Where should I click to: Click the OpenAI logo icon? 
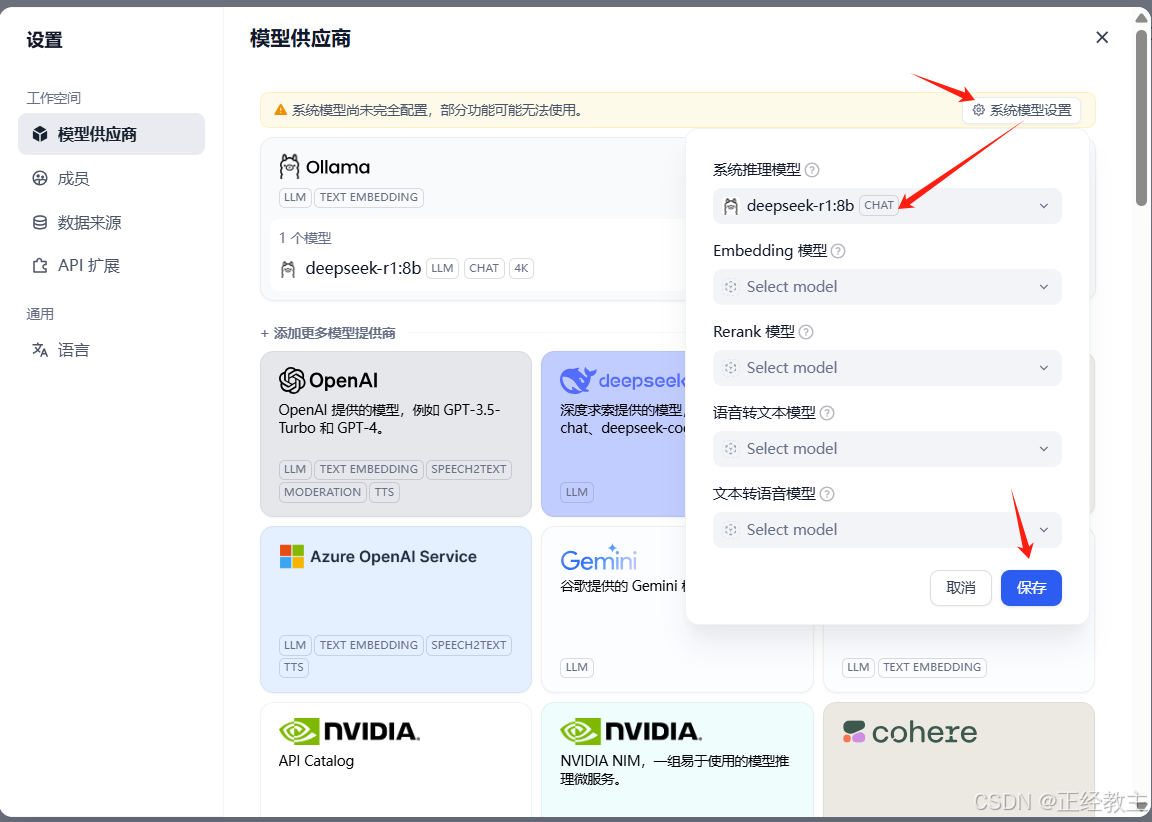click(292, 381)
